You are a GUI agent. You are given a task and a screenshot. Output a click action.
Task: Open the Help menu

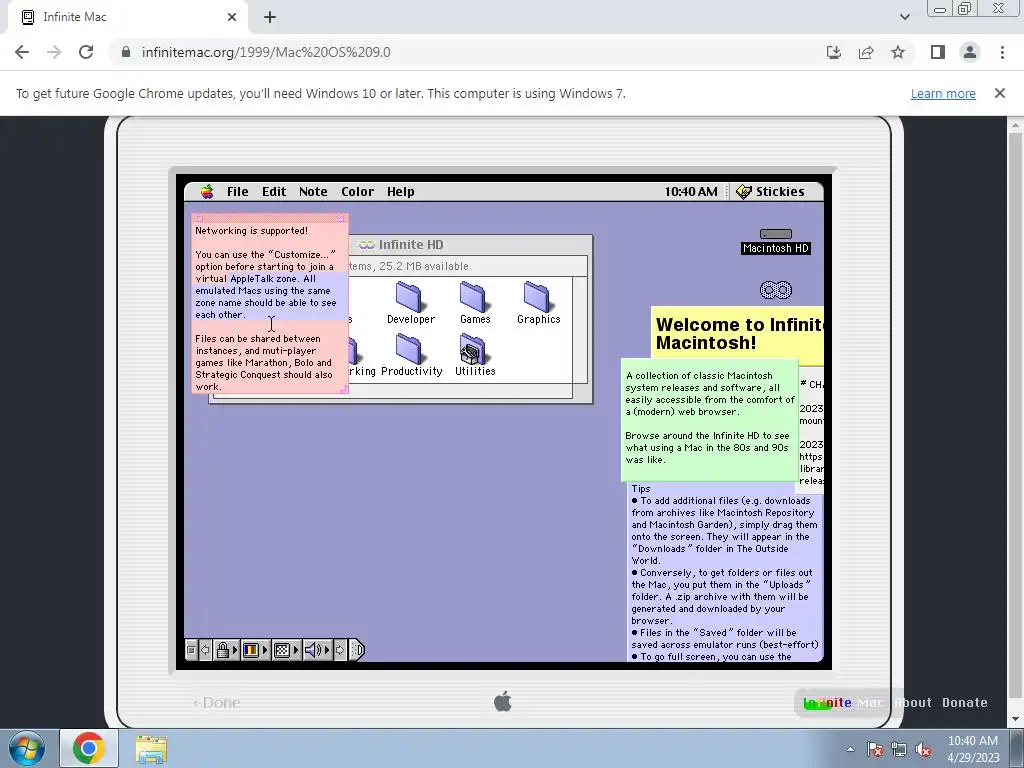[400, 191]
